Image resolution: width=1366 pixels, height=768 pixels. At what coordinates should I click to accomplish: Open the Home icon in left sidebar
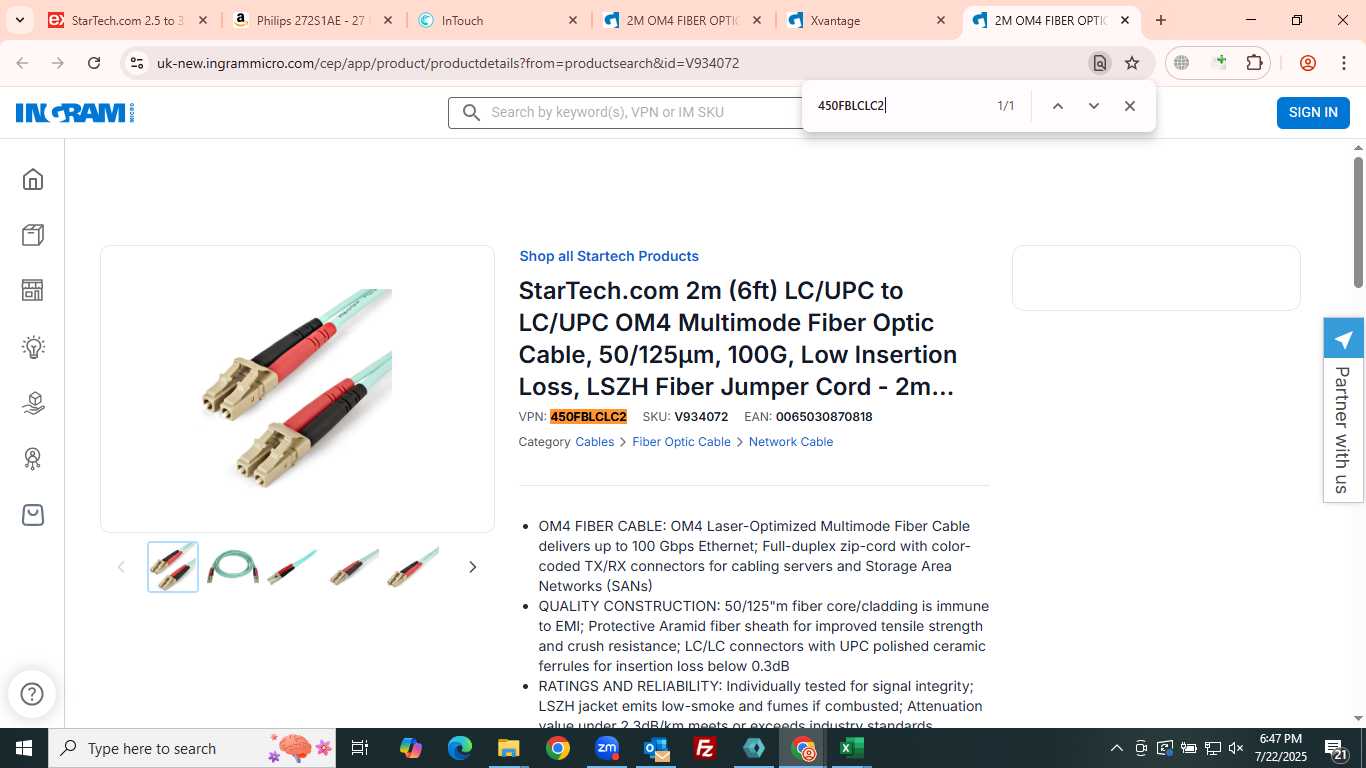point(33,179)
